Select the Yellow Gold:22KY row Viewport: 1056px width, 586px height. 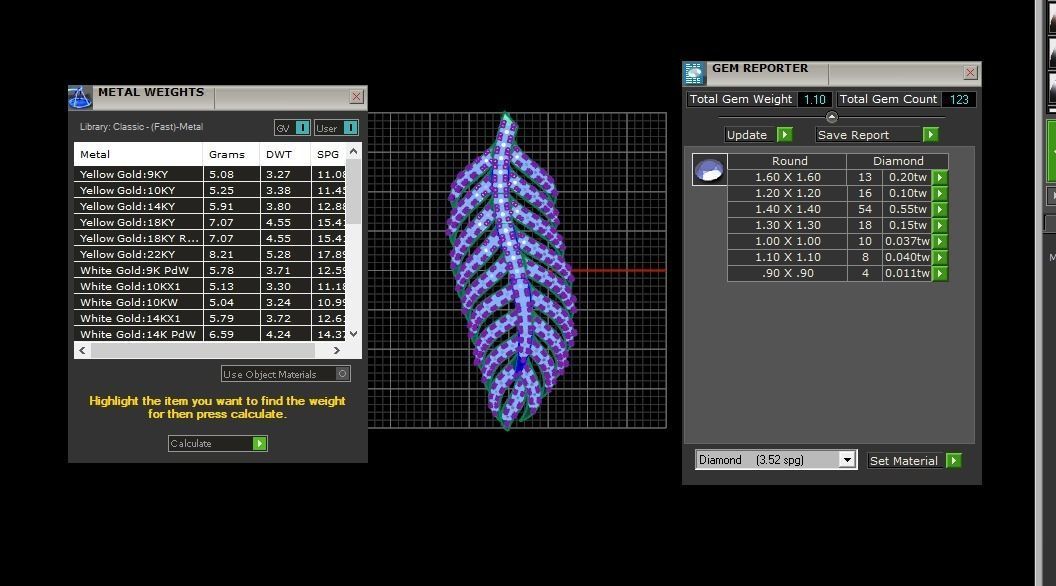tap(210, 255)
